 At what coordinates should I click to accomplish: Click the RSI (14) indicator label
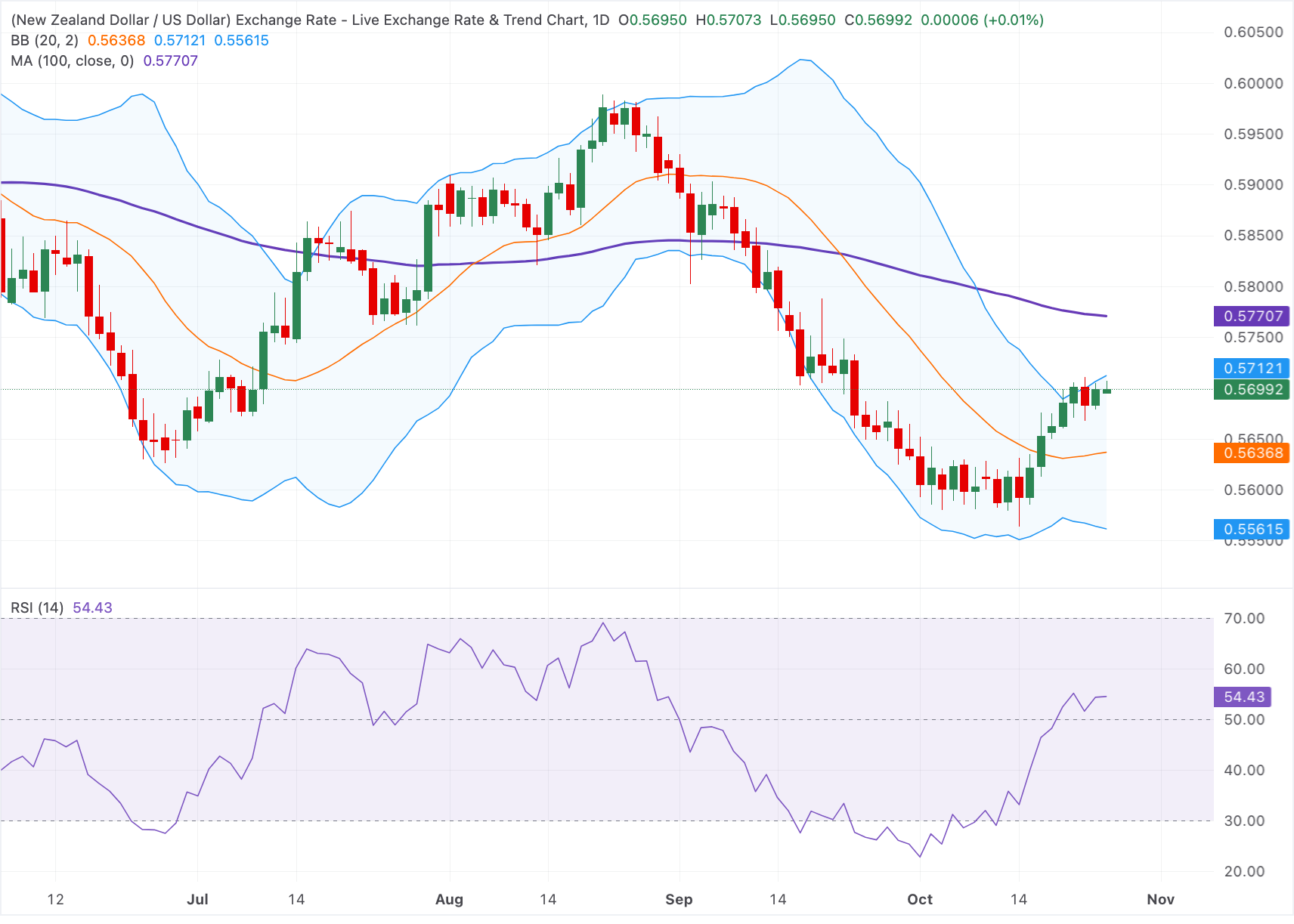37,608
